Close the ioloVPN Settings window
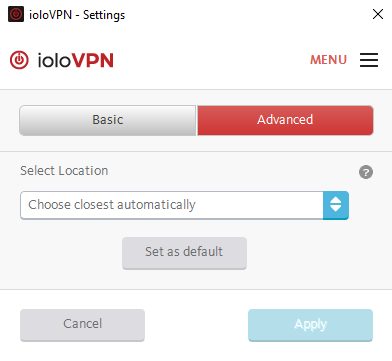 (x=378, y=14)
